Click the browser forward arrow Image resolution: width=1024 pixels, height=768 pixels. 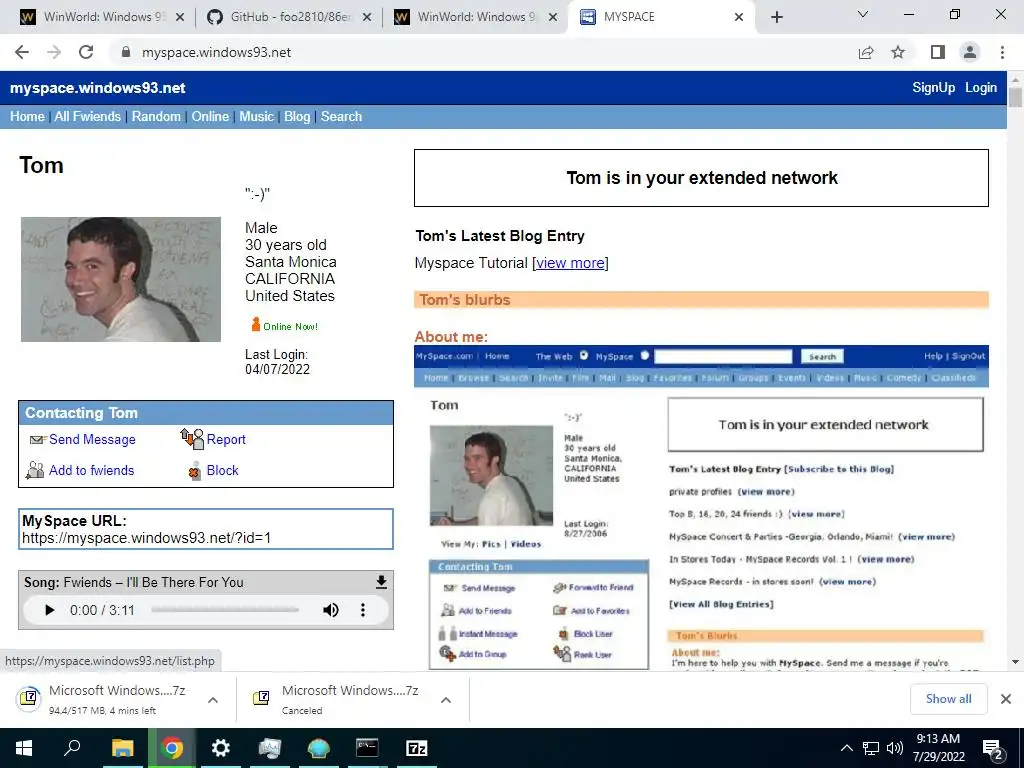pyautogui.click(x=54, y=52)
